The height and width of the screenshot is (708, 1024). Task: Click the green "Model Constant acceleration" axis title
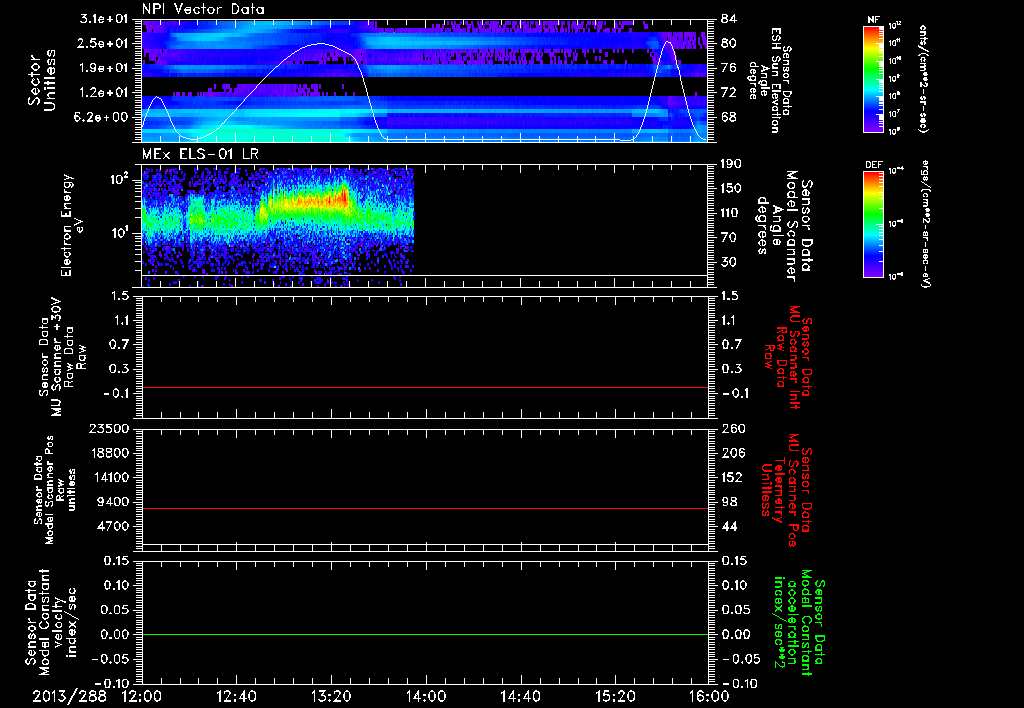point(798,622)
